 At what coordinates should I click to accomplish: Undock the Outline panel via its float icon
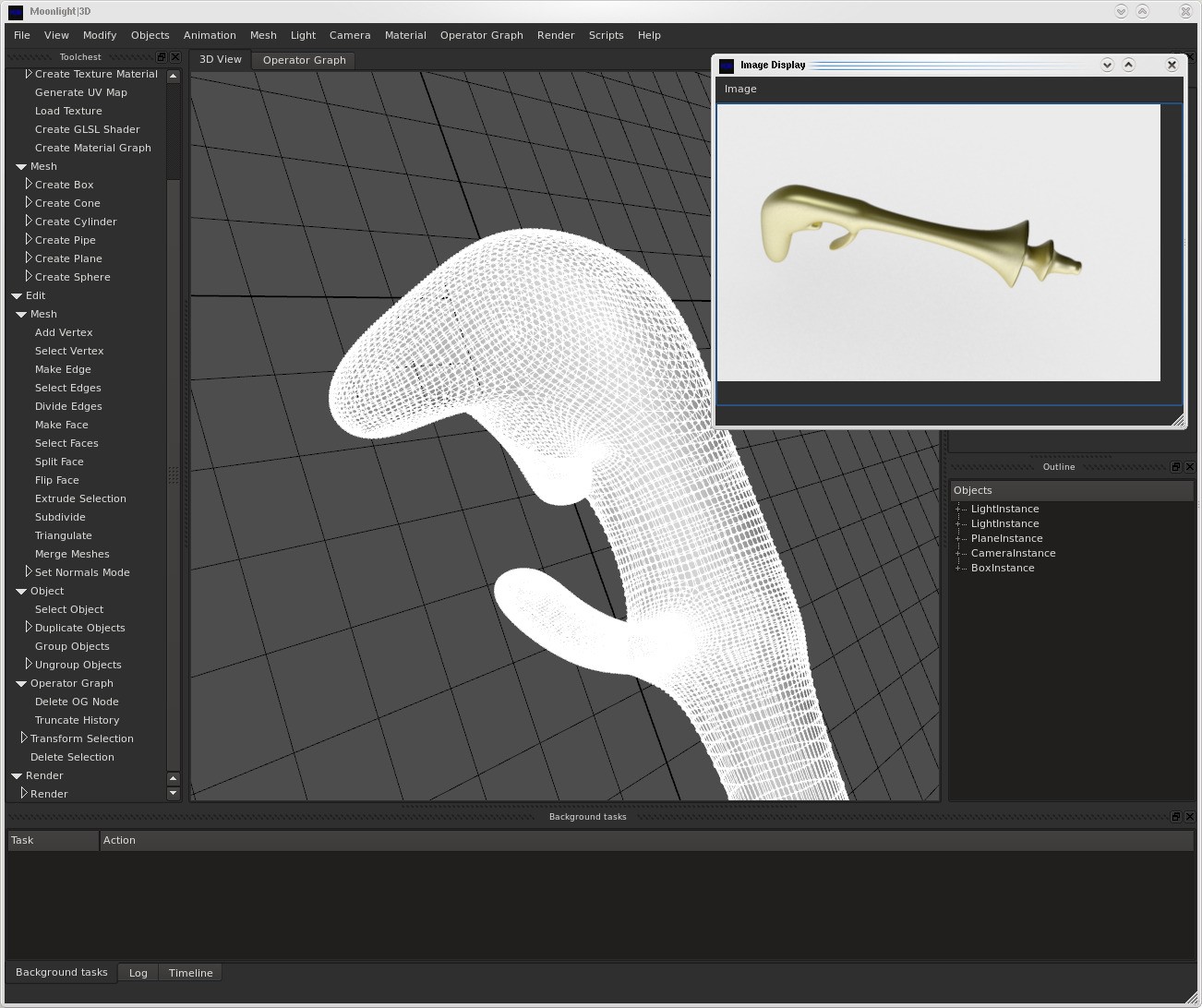1175,467
